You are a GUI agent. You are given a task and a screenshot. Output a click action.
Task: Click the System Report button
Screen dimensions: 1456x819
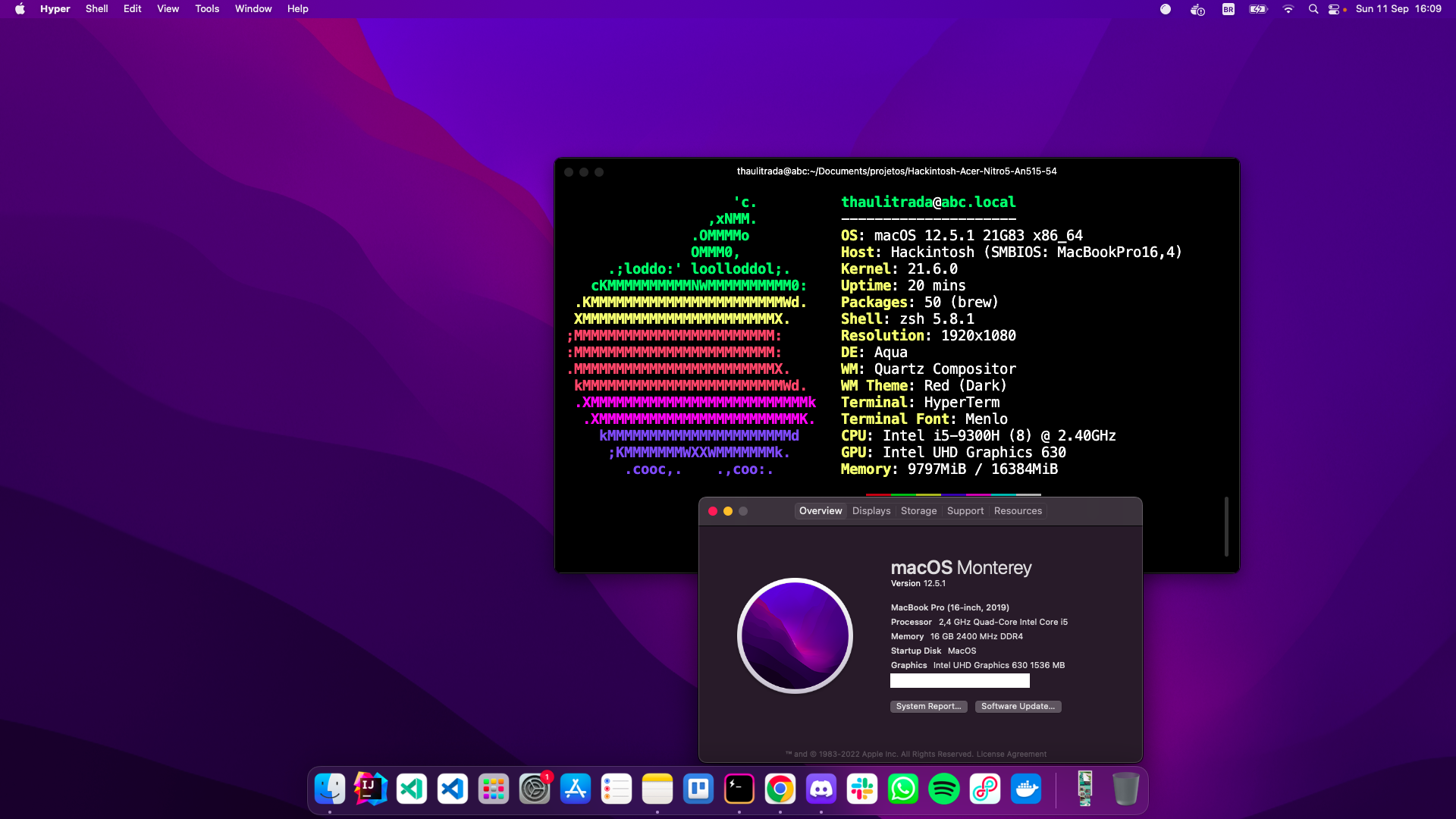click(x=928, y=707)
